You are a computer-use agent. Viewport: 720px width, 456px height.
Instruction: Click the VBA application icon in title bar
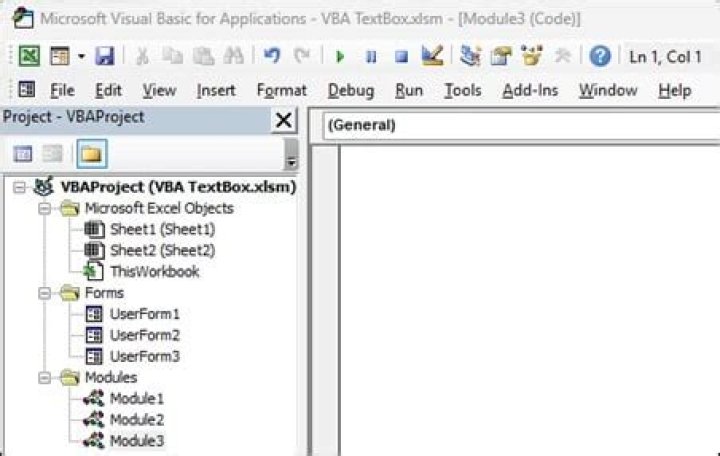pyautogui.click(x=22, y=18)
